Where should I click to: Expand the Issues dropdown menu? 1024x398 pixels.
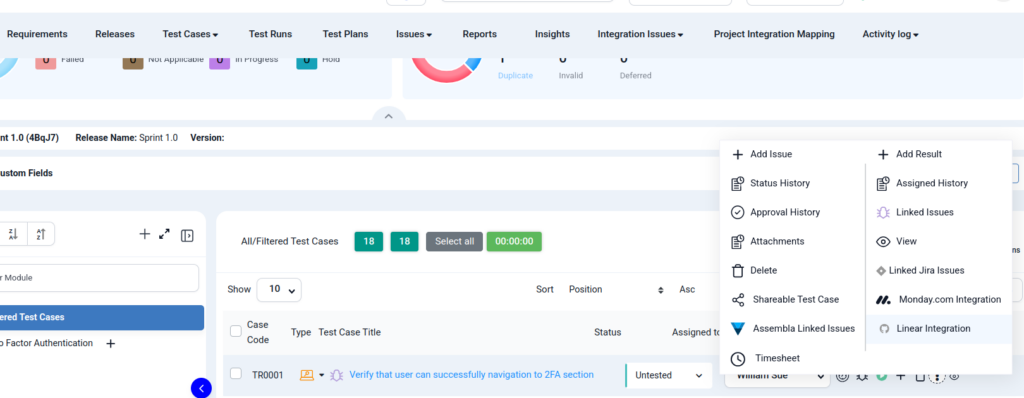(x=414, y=34)
